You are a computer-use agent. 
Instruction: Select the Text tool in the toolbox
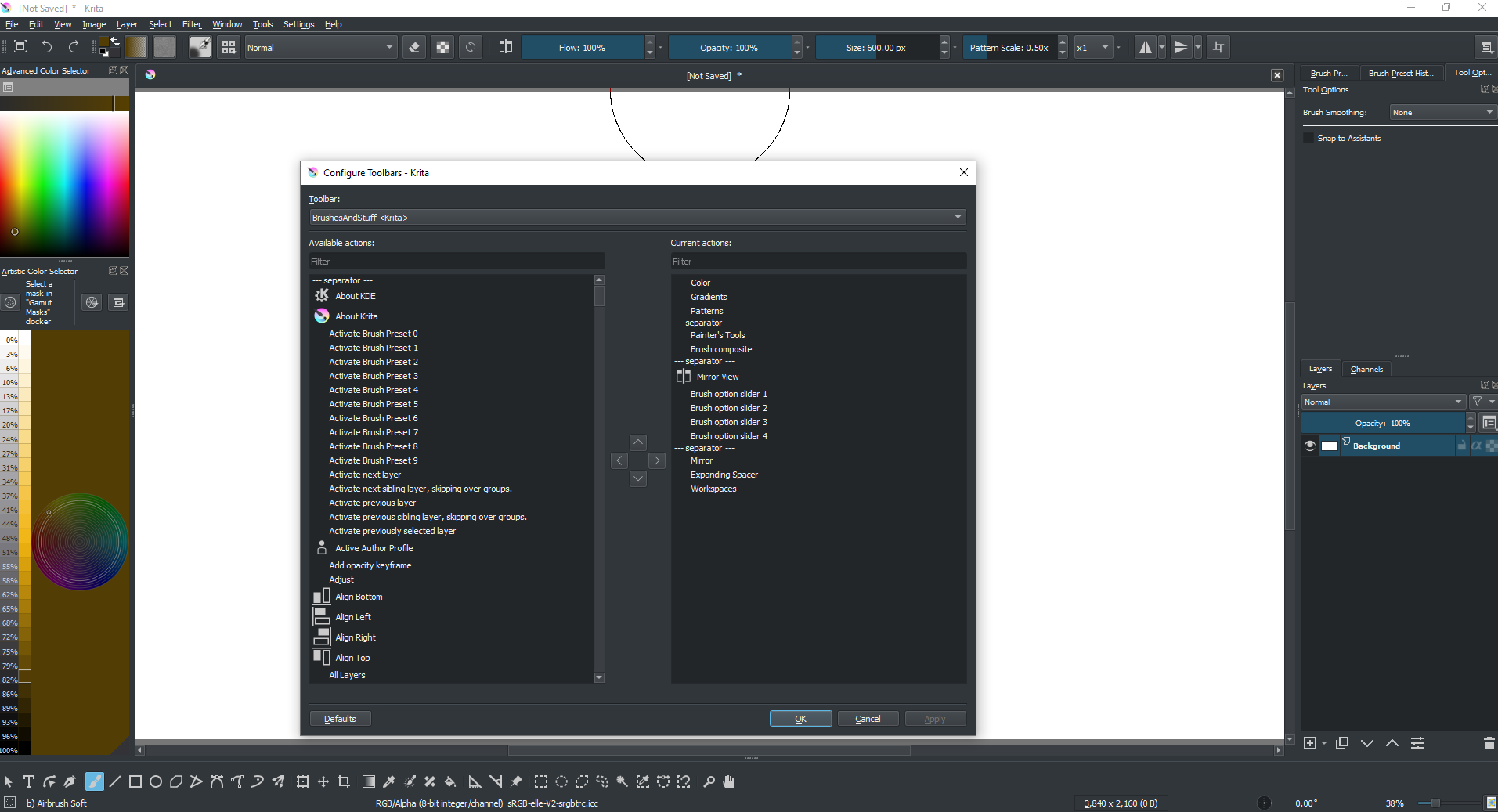click(28, 781)
